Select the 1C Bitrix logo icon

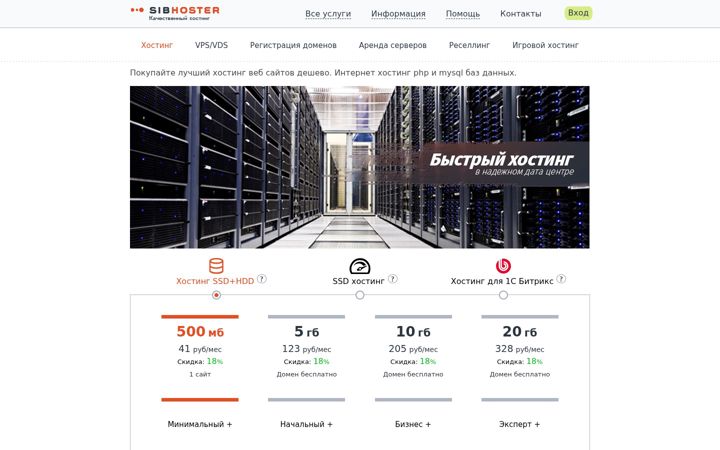tap(503, 266)
